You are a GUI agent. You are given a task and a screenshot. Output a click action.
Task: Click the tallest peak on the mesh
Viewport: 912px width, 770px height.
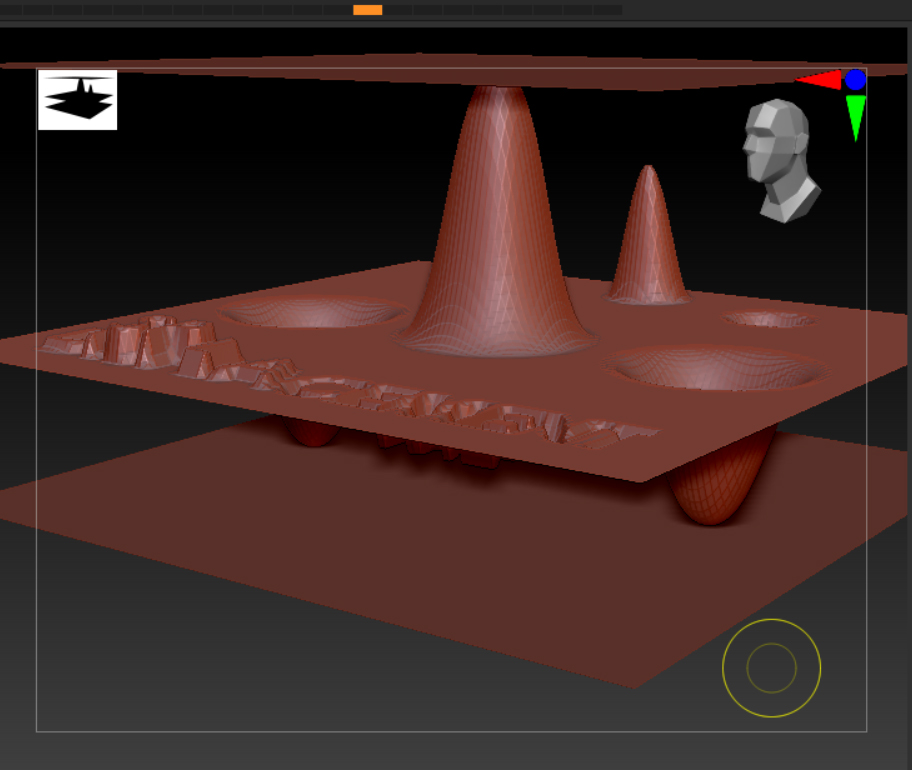point(496,221)
